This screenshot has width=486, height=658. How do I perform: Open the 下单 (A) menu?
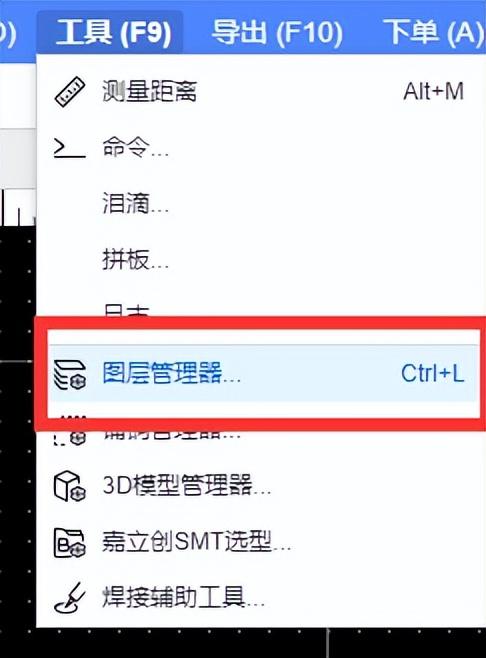tap(434, 32)
